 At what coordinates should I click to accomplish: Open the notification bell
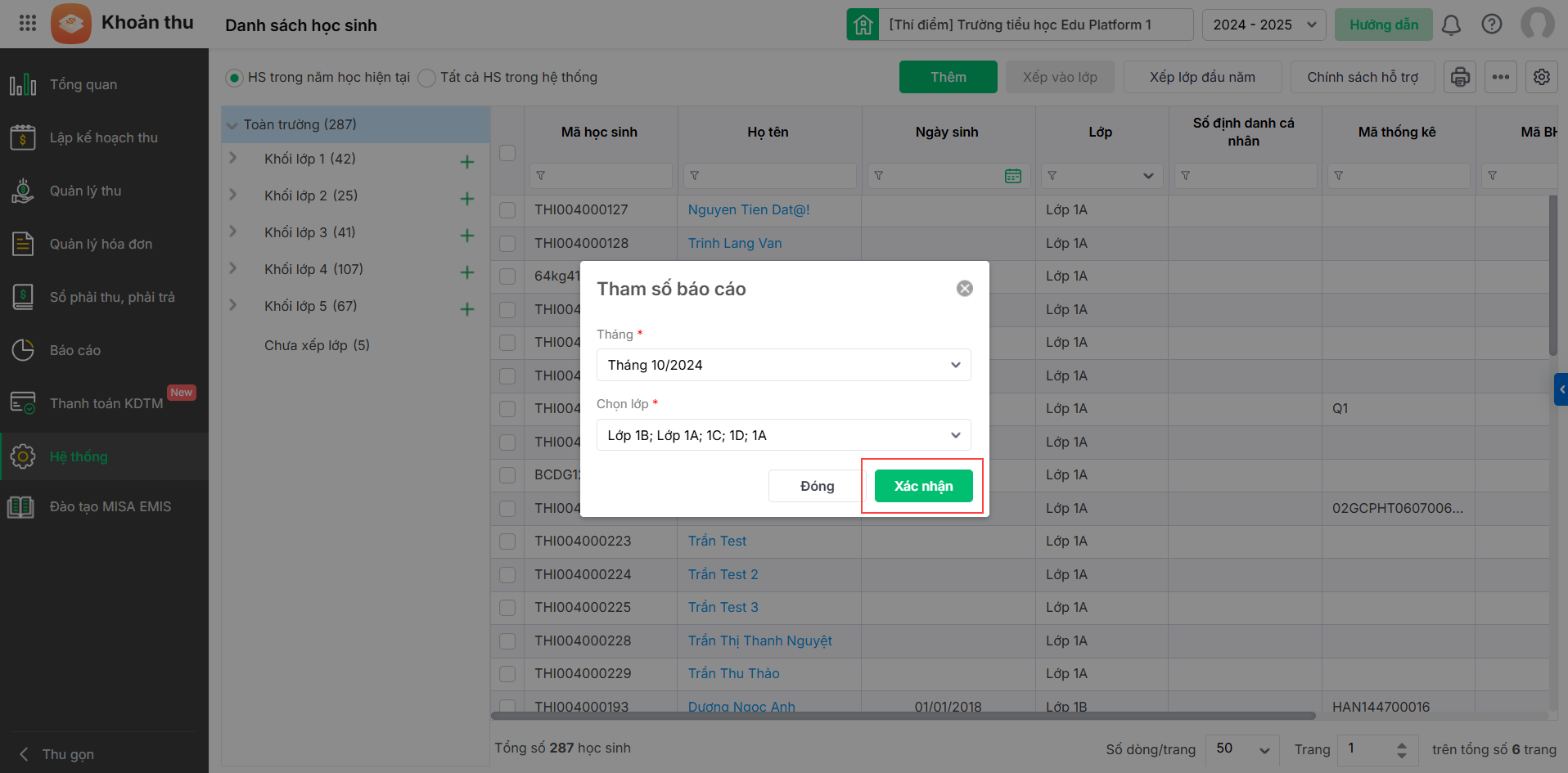coord(1451,25)
